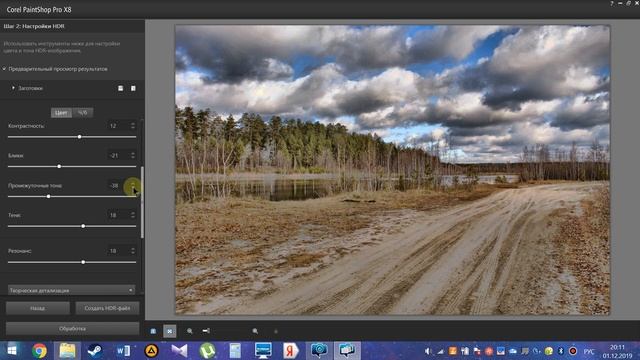Viewport: 640px width, 360px height.
Task: Open Yandex browser from taskbar
Action: coord(291,351)
